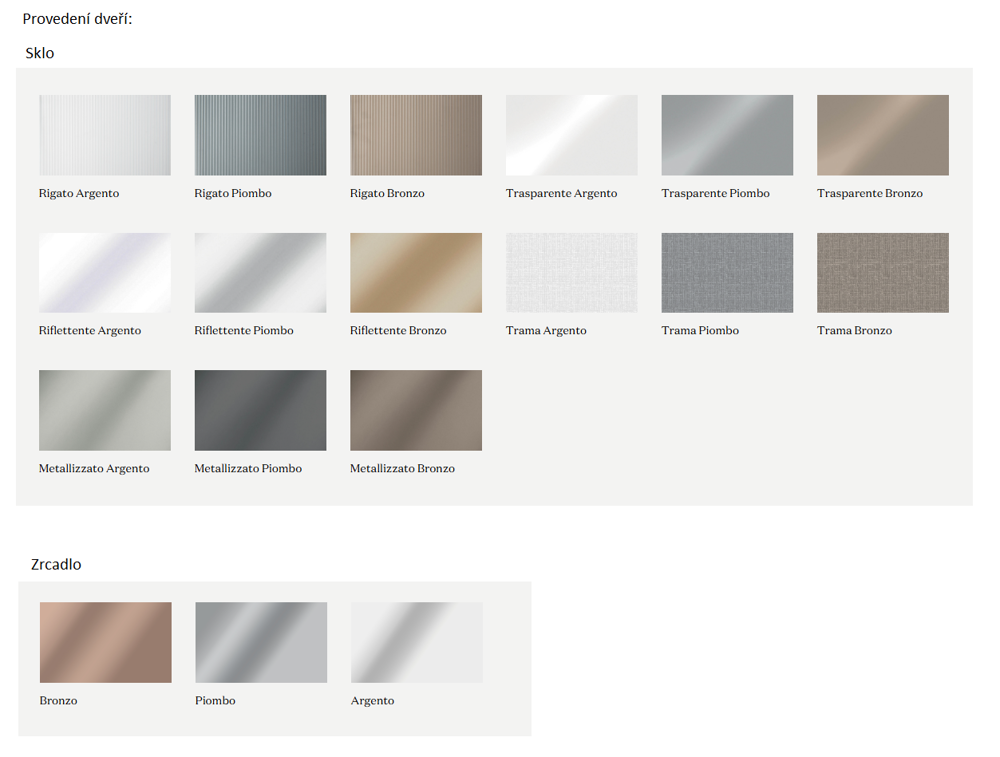Choose the Piombo mirror swatch under Zrcadlo
Viewport: 1000px width, 757px height.
[x=261, y=642]
